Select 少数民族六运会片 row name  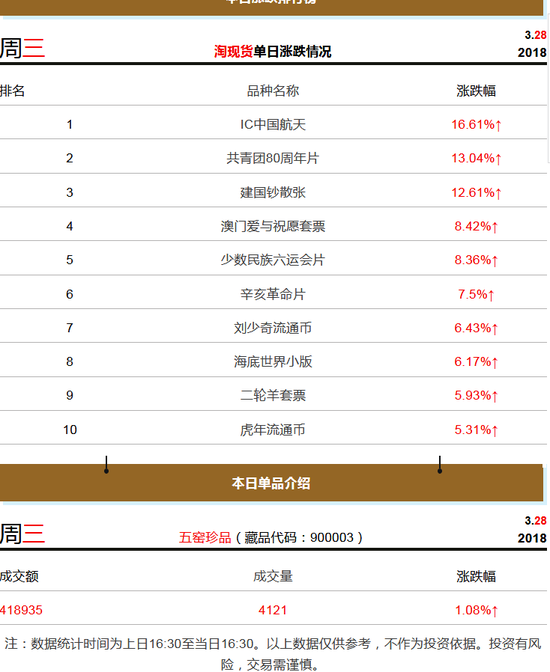273,260
